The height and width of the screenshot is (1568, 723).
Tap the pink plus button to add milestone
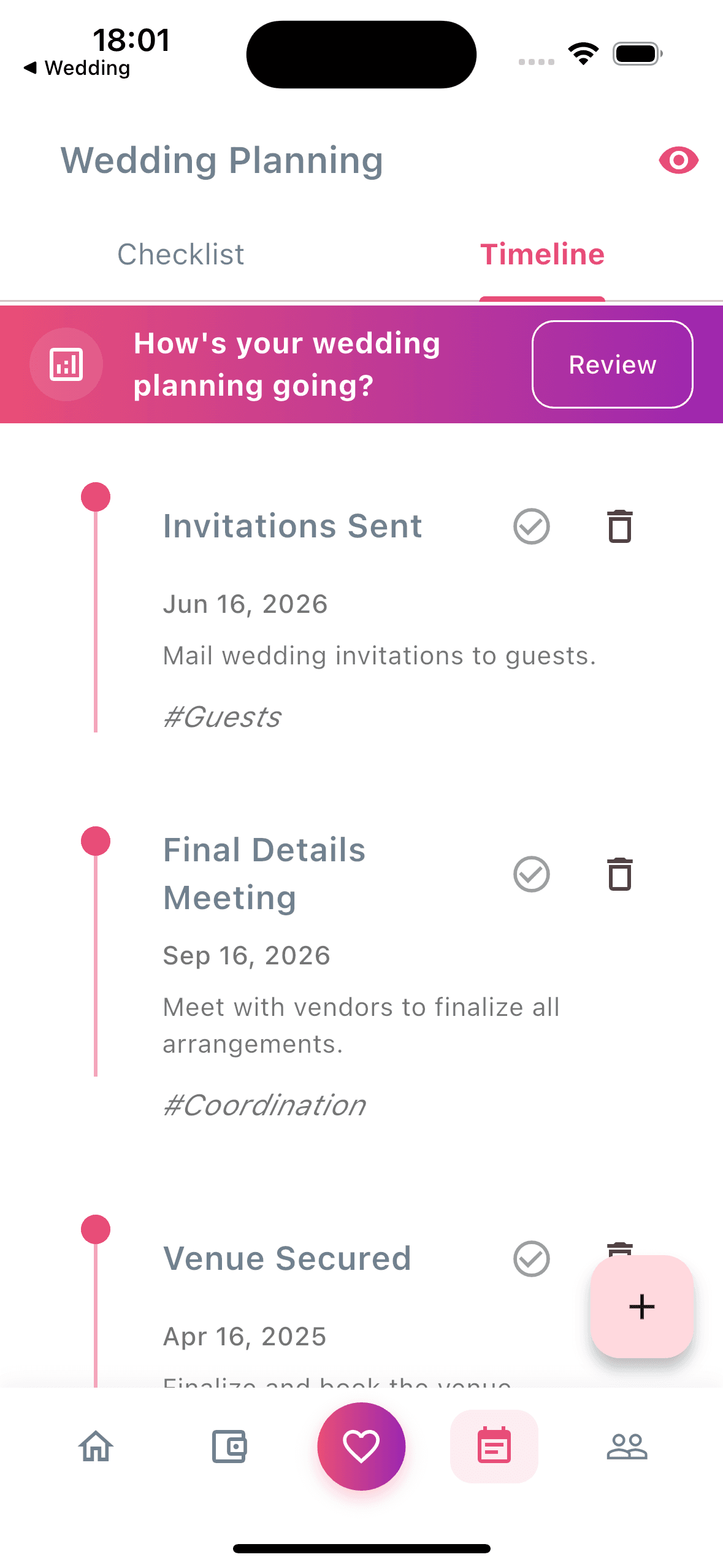click(641, 1306)
